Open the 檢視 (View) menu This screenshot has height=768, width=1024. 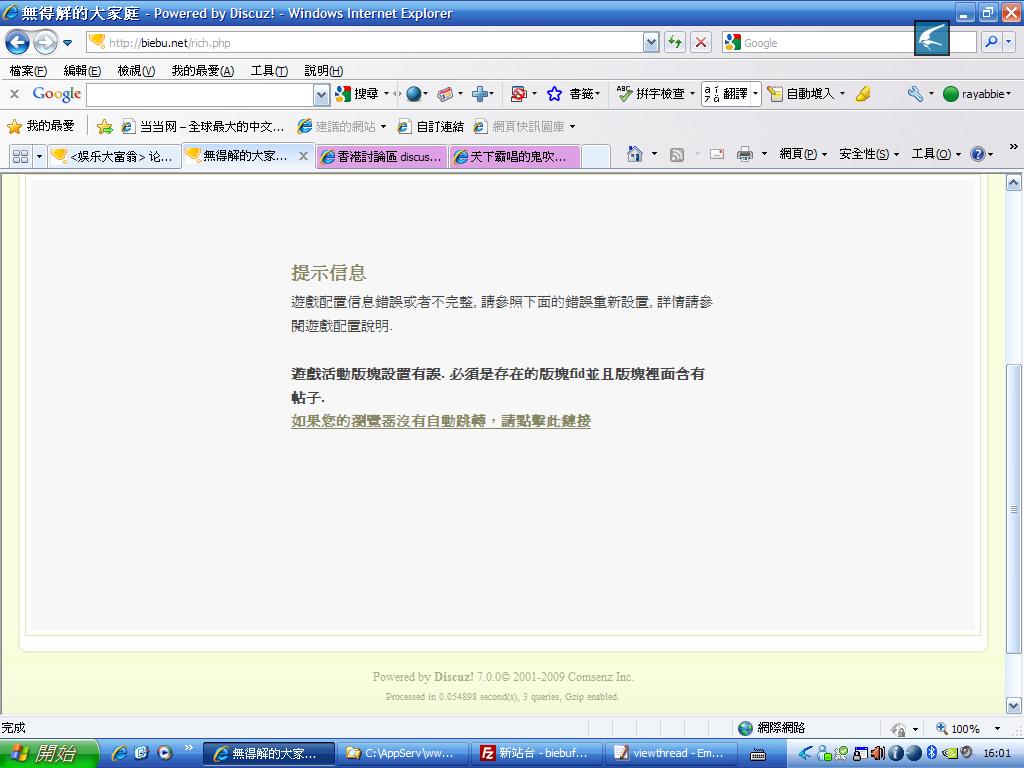(x=135, y=70)
